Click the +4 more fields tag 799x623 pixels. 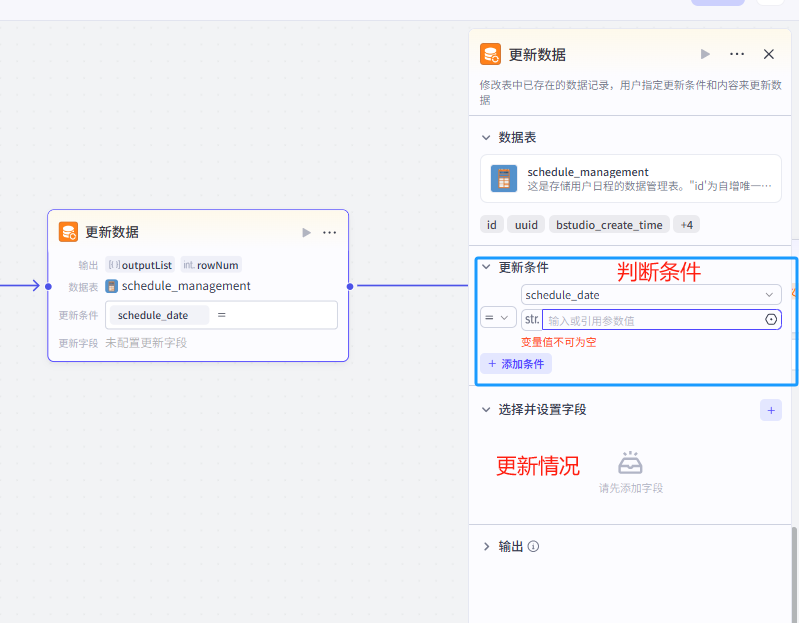(x=686, y=225)
